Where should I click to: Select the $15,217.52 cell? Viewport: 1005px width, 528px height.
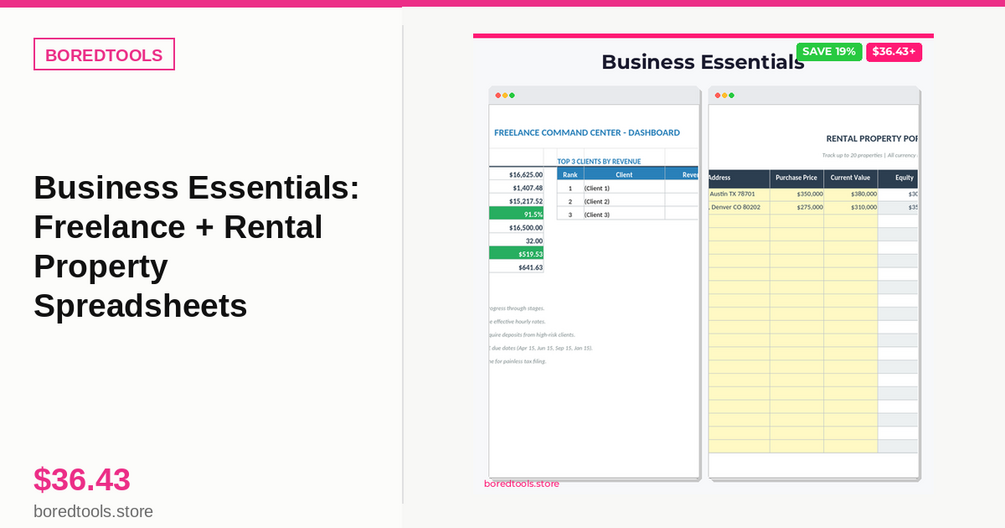[517, 201]
